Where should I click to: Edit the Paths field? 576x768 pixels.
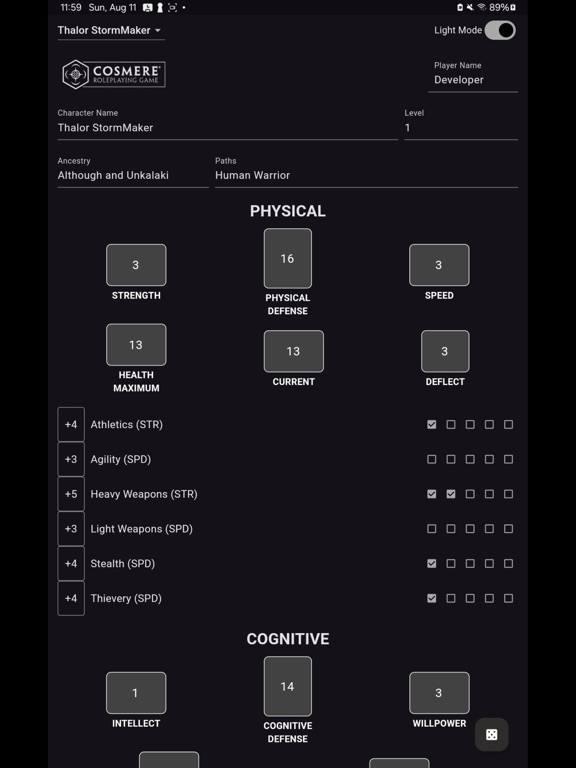(366, 172)
